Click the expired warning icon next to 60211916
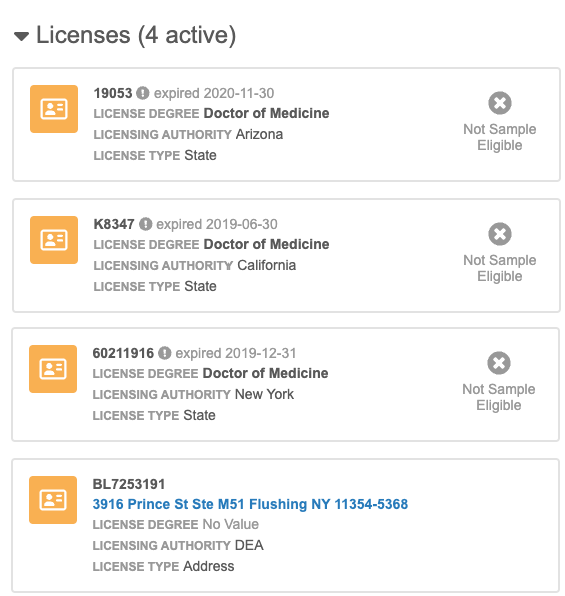 click(165, 353)
